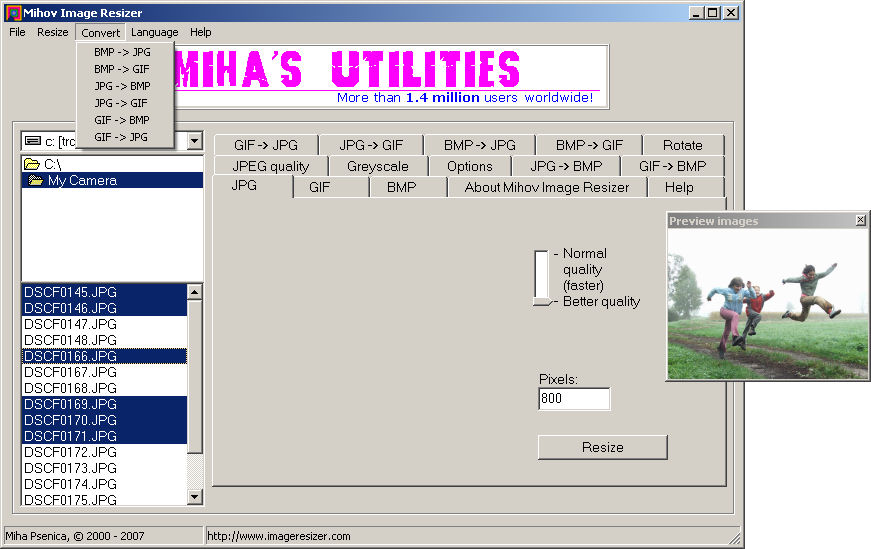This screenshot has height=549, width=871.
Task: Choose GIF -> BMP from Convert menu
Action: pyautogui.click(x=121, y=120)
